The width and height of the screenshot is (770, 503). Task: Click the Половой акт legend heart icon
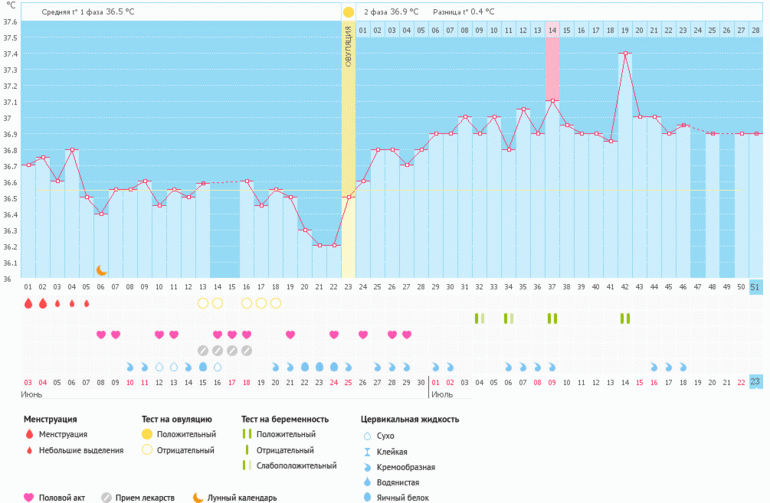(x=29, y=497)
